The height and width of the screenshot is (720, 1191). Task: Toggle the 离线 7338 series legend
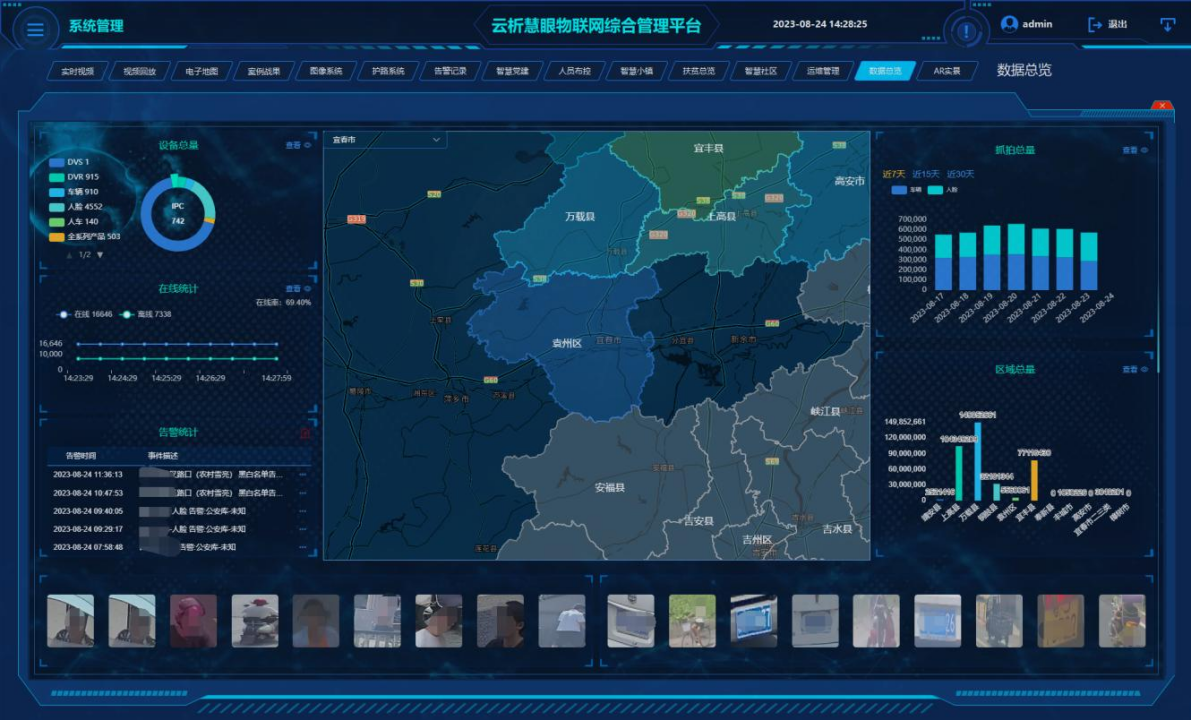[x=147, y=314]
